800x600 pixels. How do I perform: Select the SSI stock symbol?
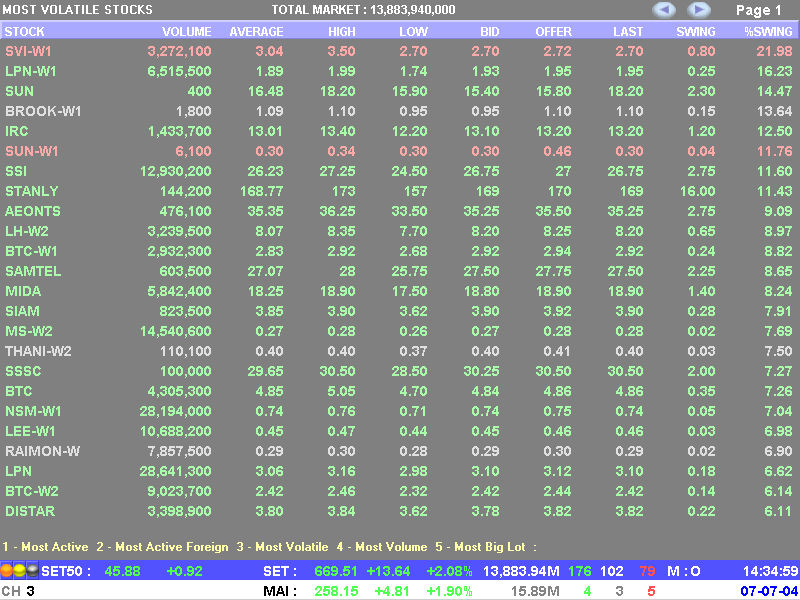tap(16, 171)
